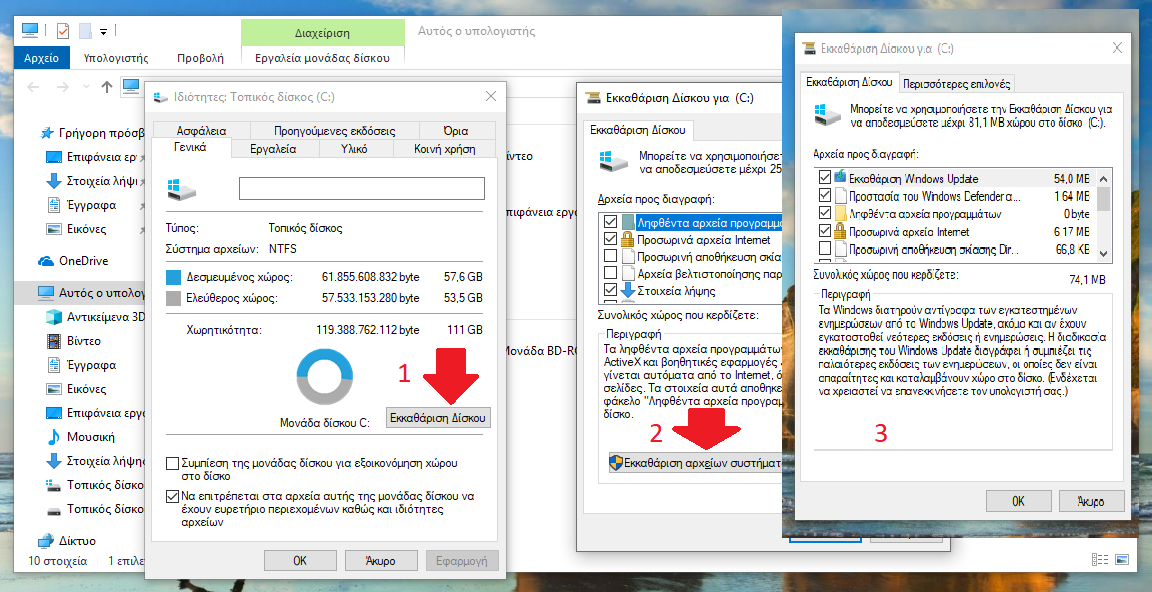Check the Αρχεία βελτιστοποίησης παρ checkbox

[610, 274]
